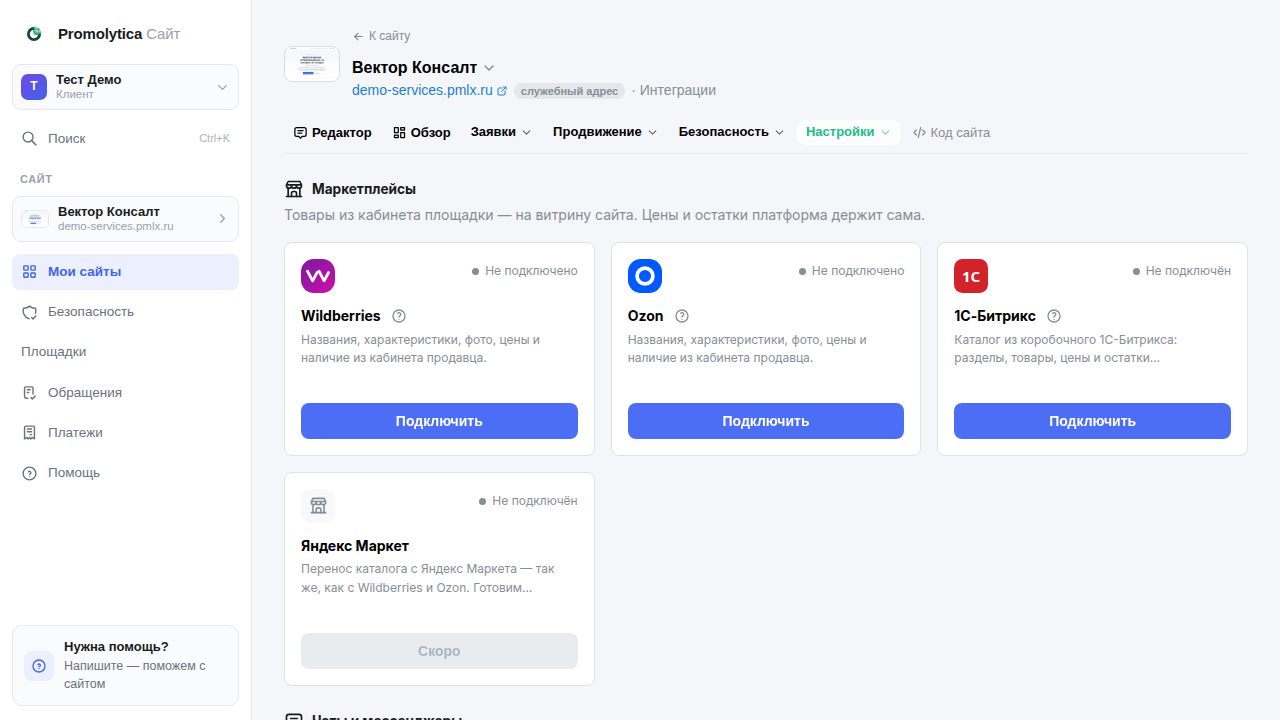Click the Wildberries logo
1280x720 pixels.
[x=318, y=276]
